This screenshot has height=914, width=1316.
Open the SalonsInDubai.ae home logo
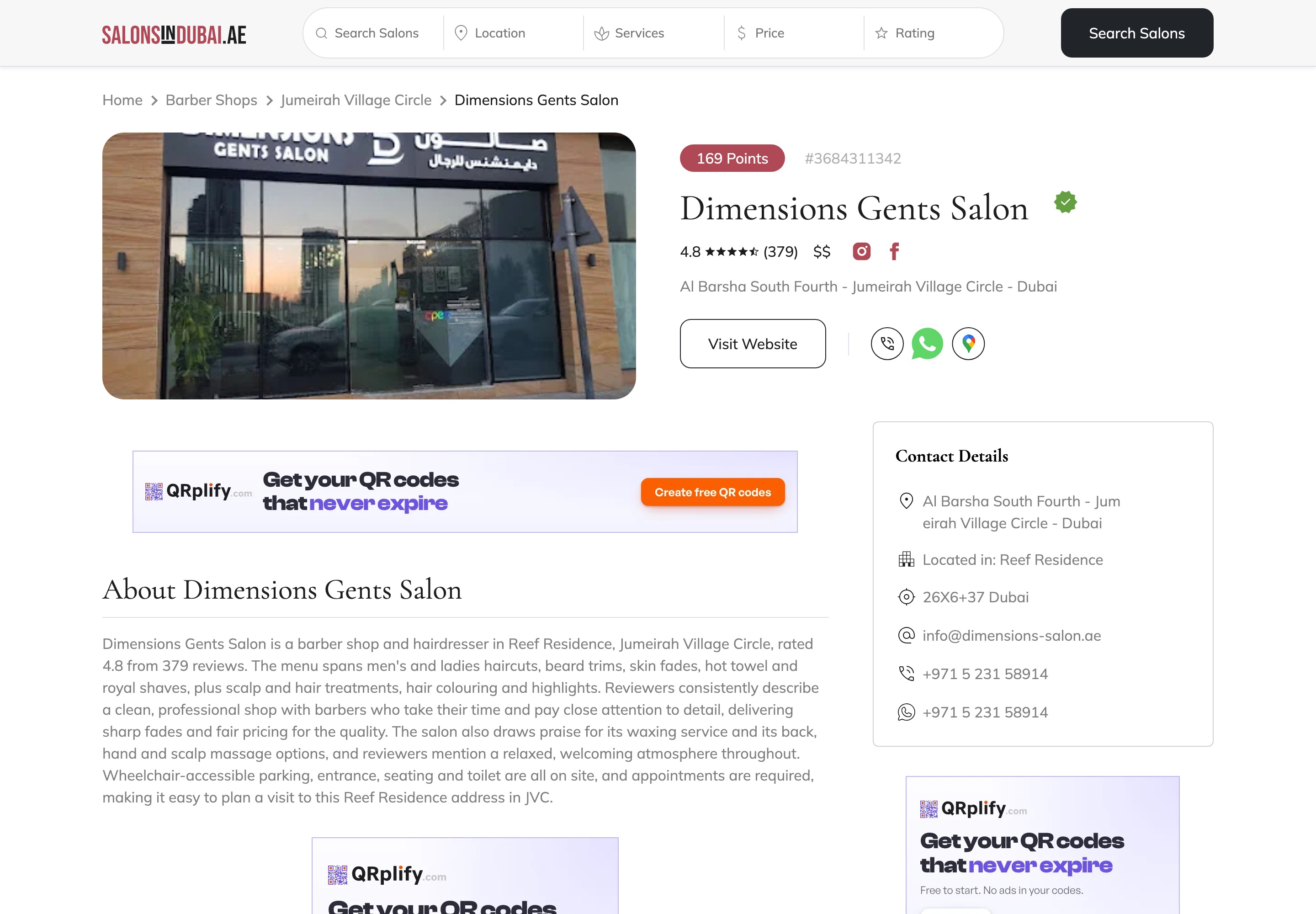(x=174, y=34)
